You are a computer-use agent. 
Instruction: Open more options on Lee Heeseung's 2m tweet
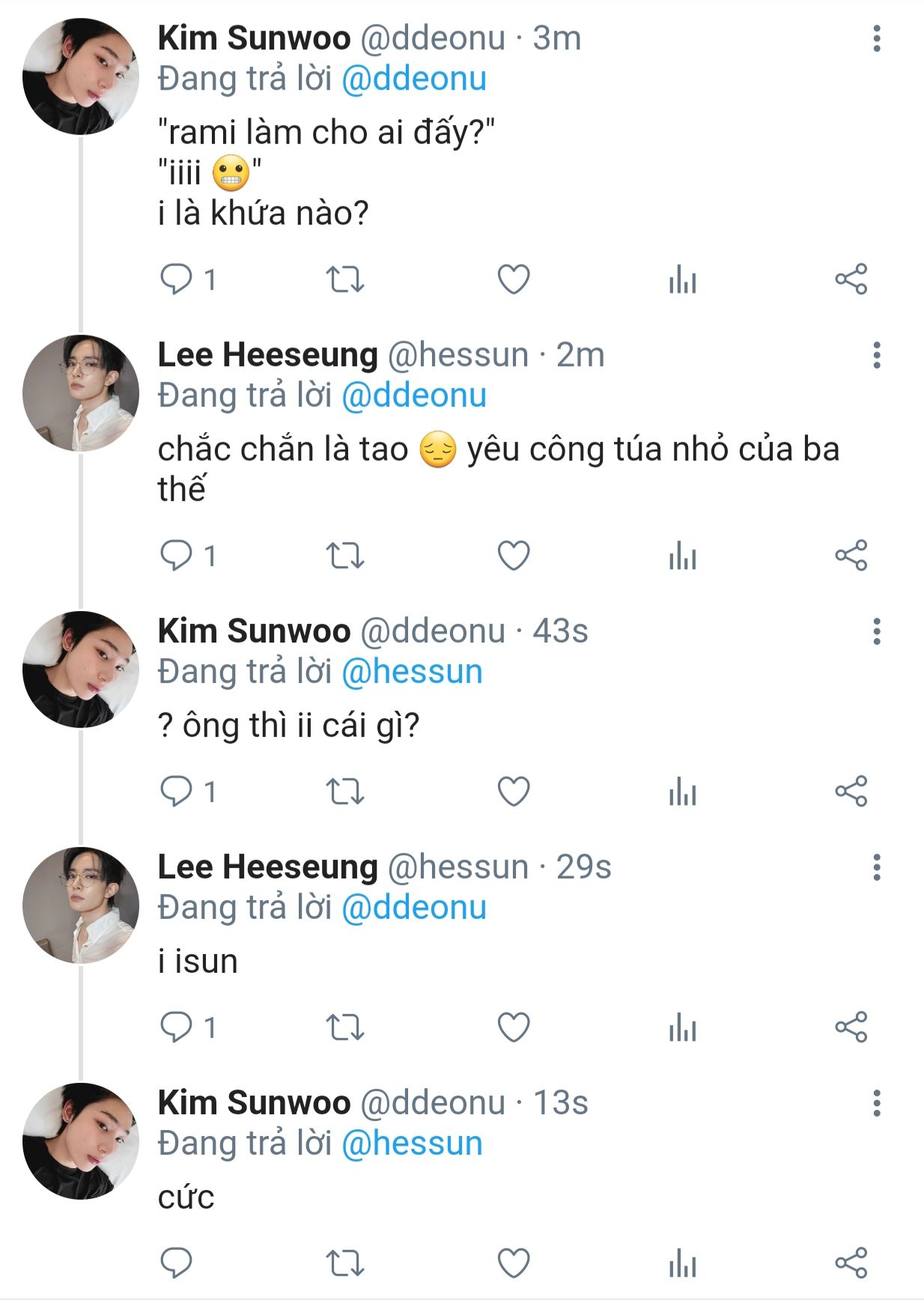coord(877,356)
